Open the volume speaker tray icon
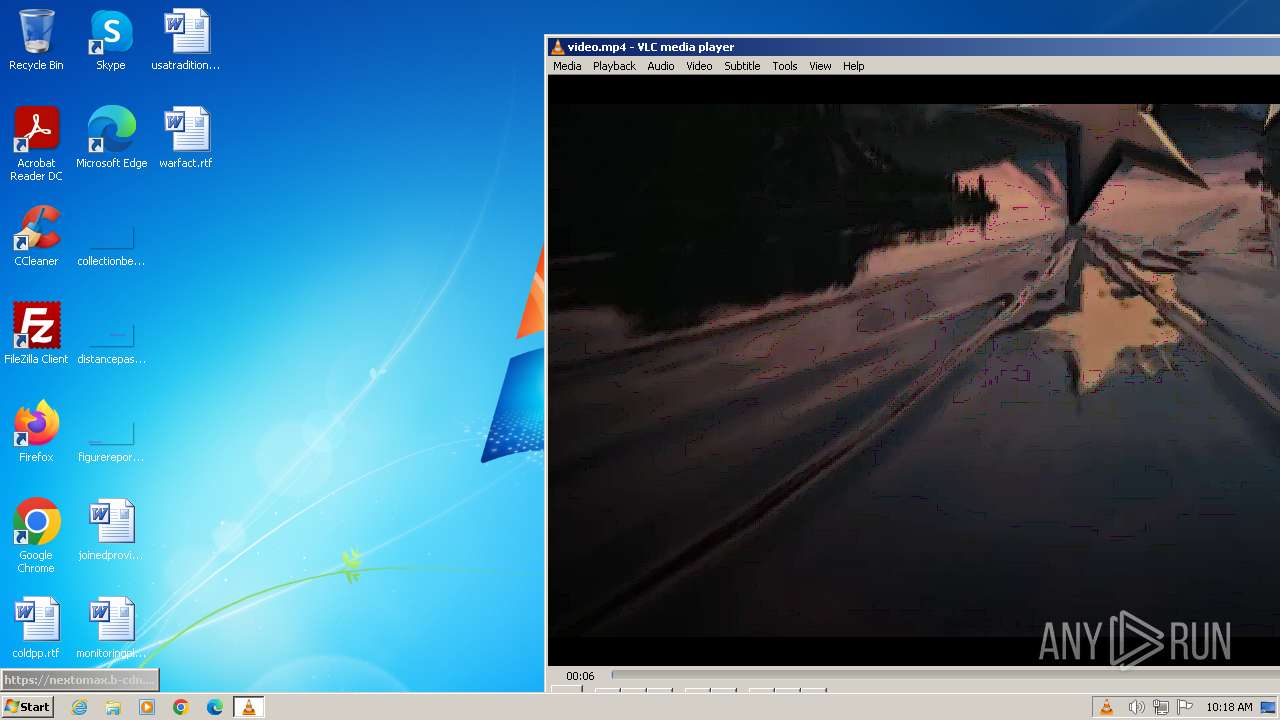1280x720 pixels. point(1136,707)
